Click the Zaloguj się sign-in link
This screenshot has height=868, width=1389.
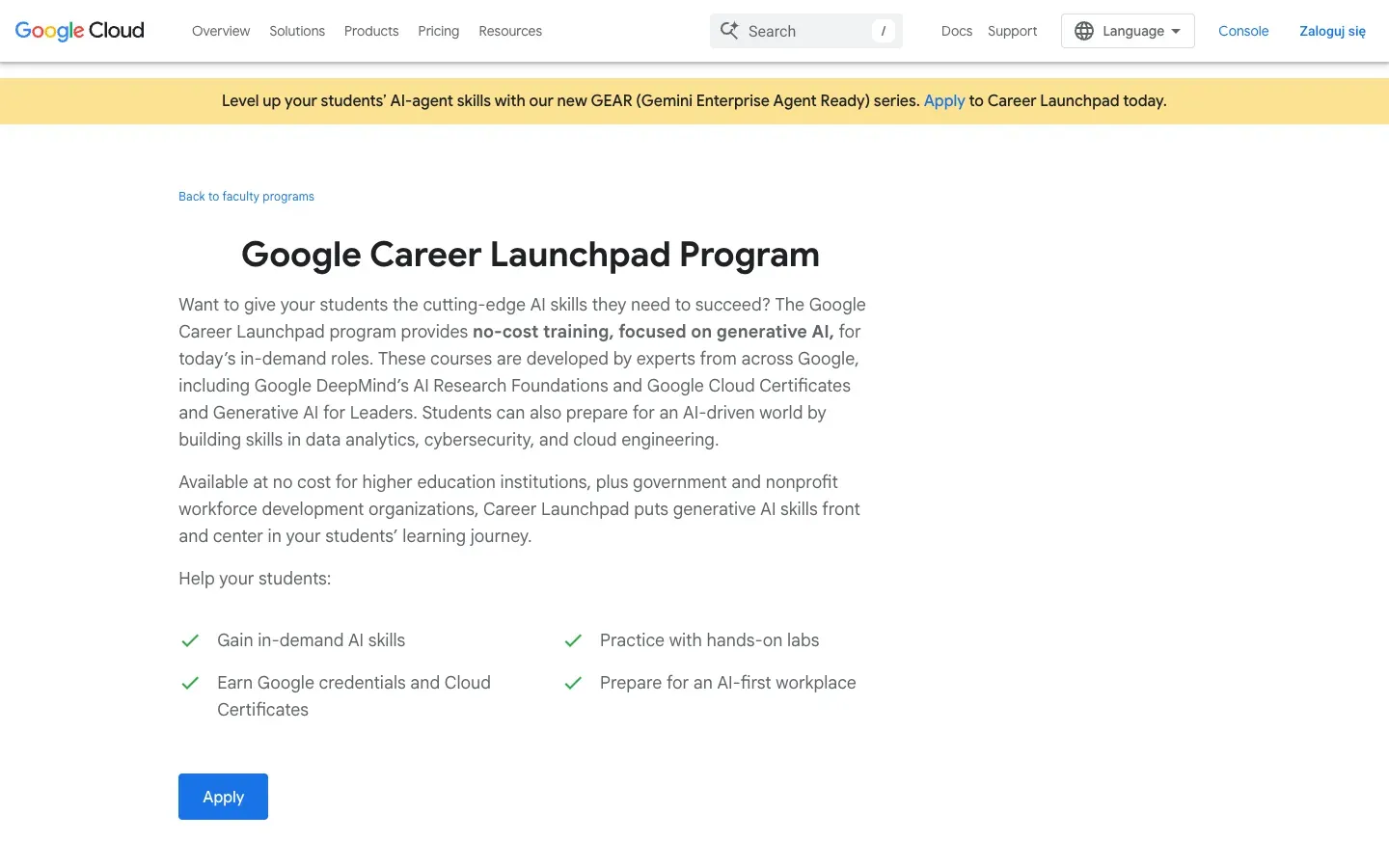coord(1332,31)
